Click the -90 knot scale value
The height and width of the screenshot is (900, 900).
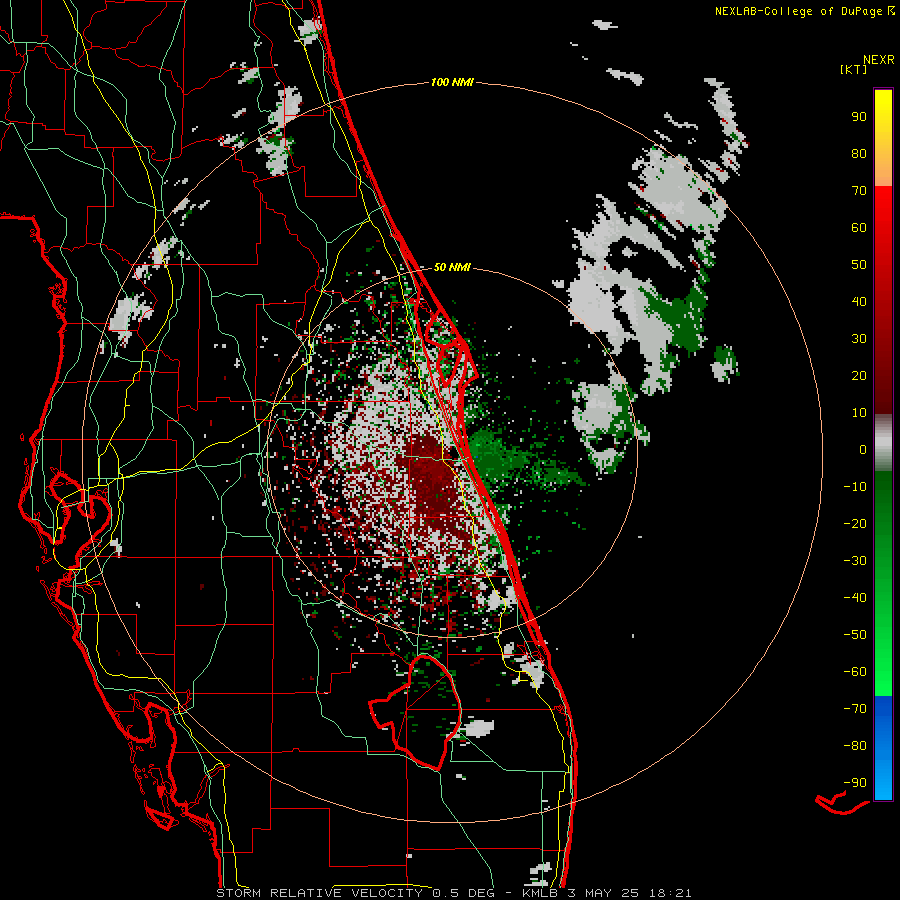pos(855,783)
